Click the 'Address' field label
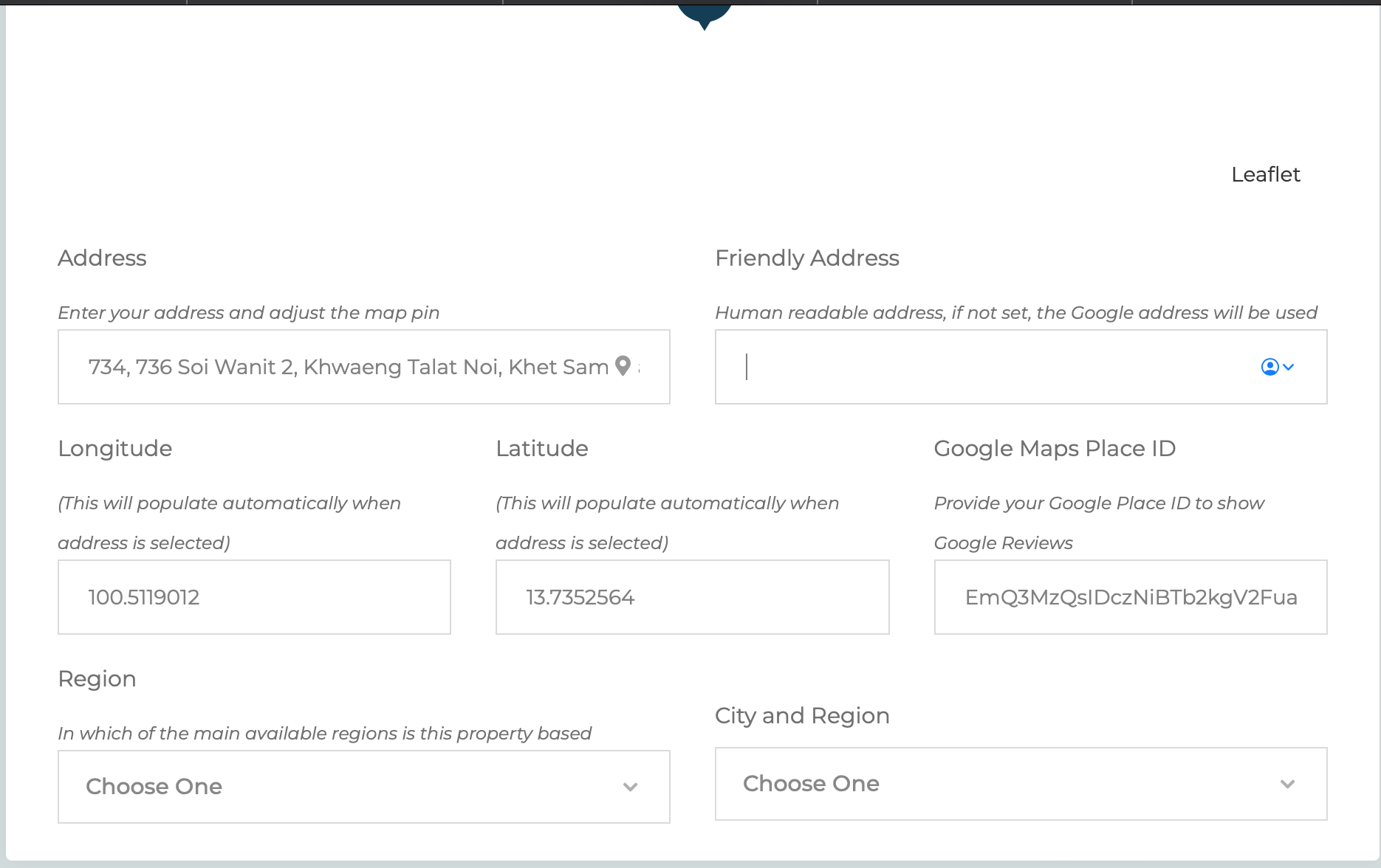Viewport: 1381px width, 868px height. [x=102, y=258]
